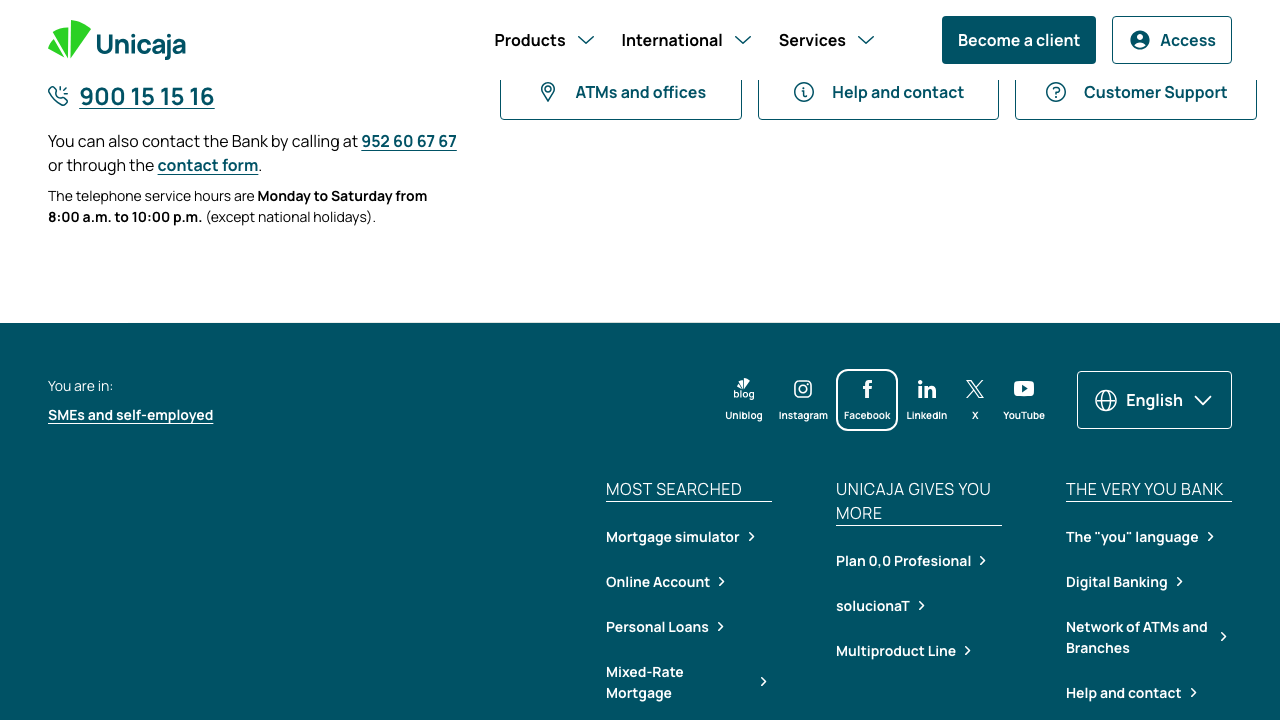
Task: Click the 952 60 67 67 phone link
Action: (409, 141)
